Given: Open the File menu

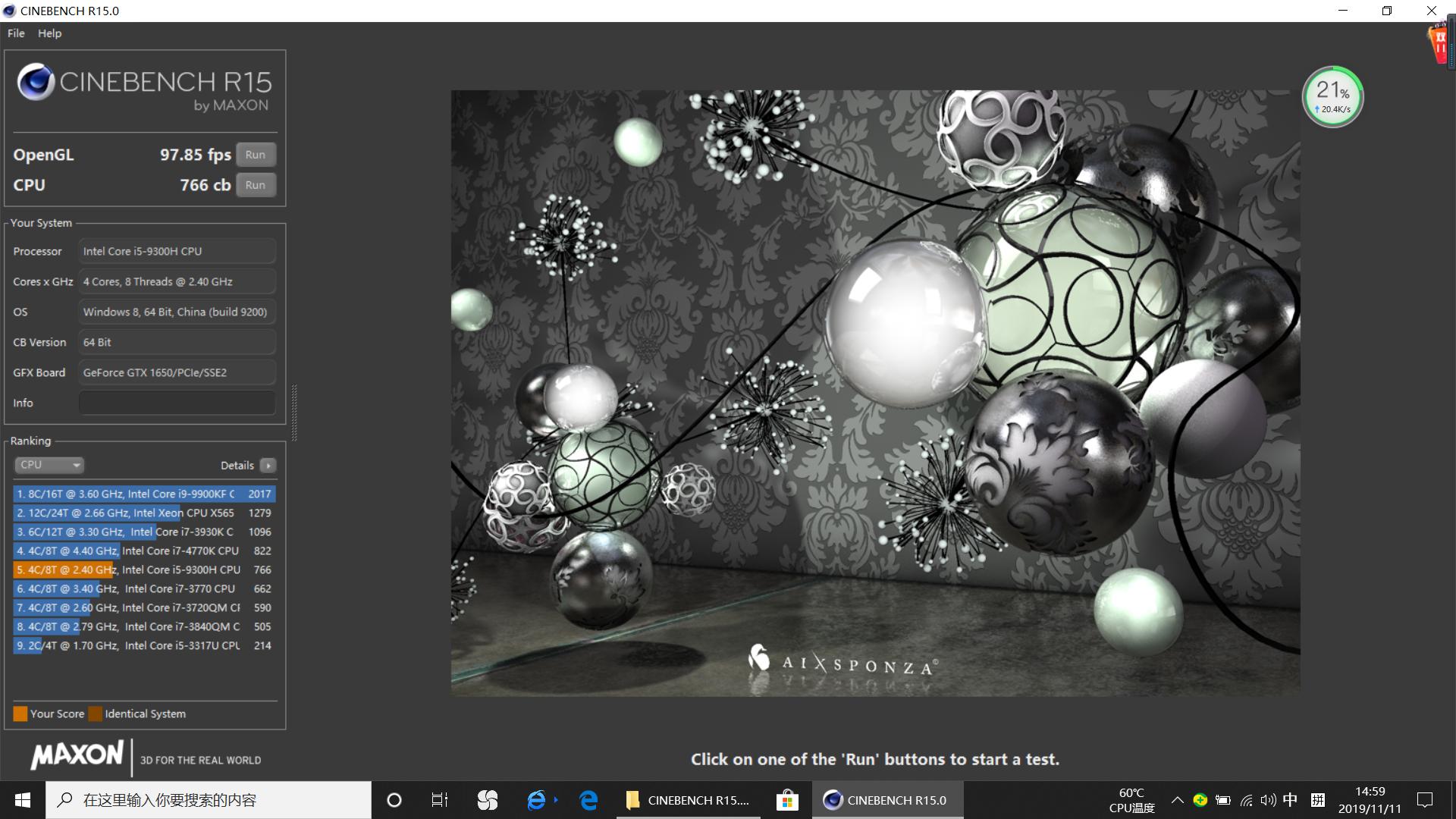Looking at the screenshot, I should coord(16,33).
